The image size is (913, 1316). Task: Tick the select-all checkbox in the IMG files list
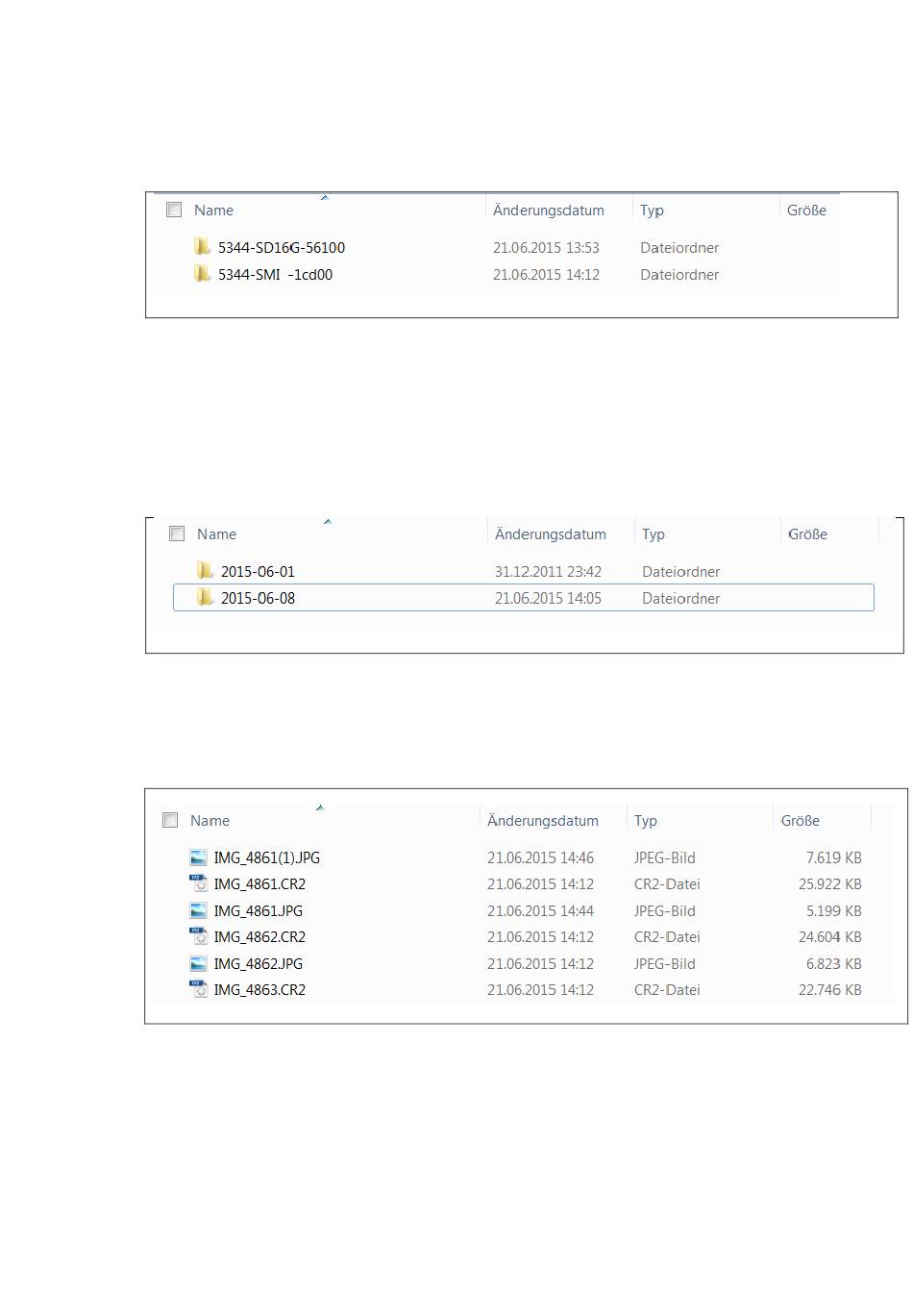(x=170, y=820)
